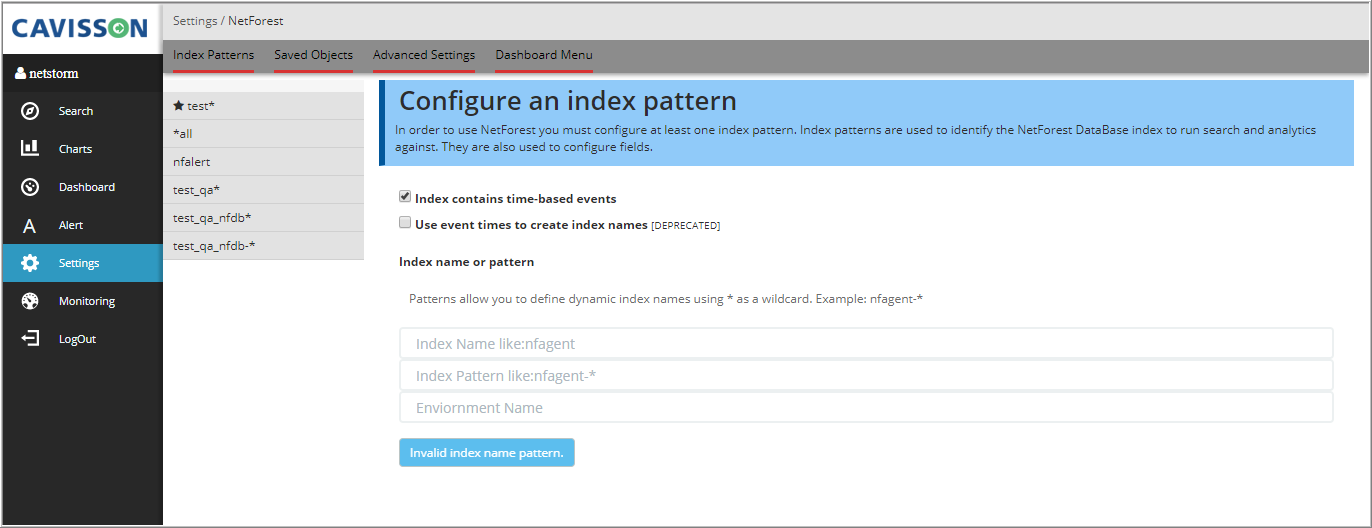The height and width of the screenshot is (528, 1372).
Task: Open Charts from the sidebar menu
Action: point(75,149)
